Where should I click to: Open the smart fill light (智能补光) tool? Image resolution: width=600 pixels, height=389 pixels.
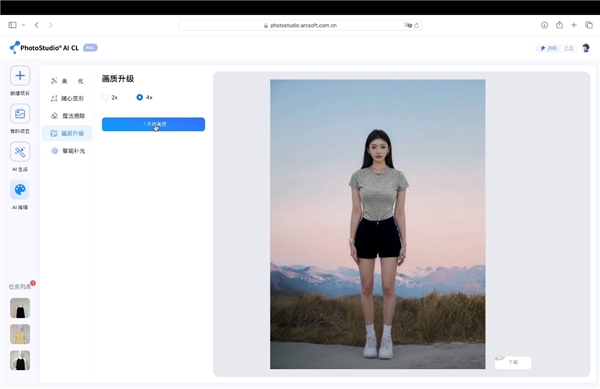coord(67,151)
